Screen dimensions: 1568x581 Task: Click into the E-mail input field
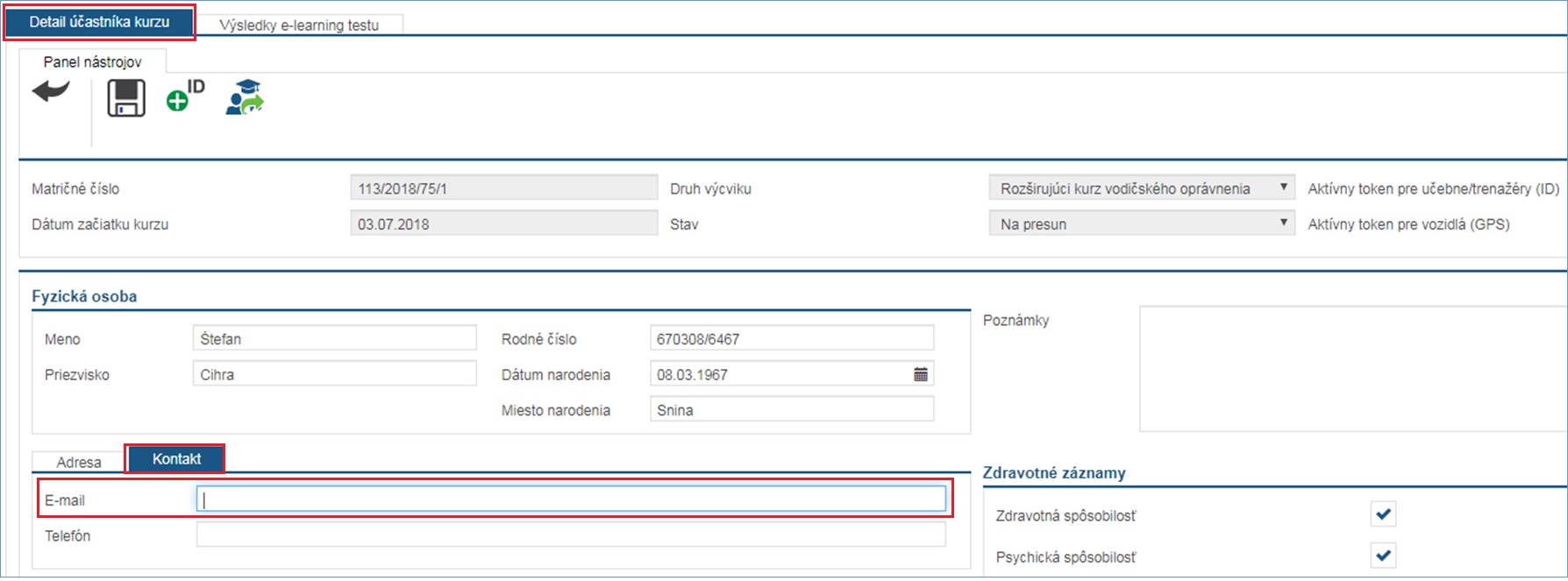pyautogui.click(x=570, y=500)
